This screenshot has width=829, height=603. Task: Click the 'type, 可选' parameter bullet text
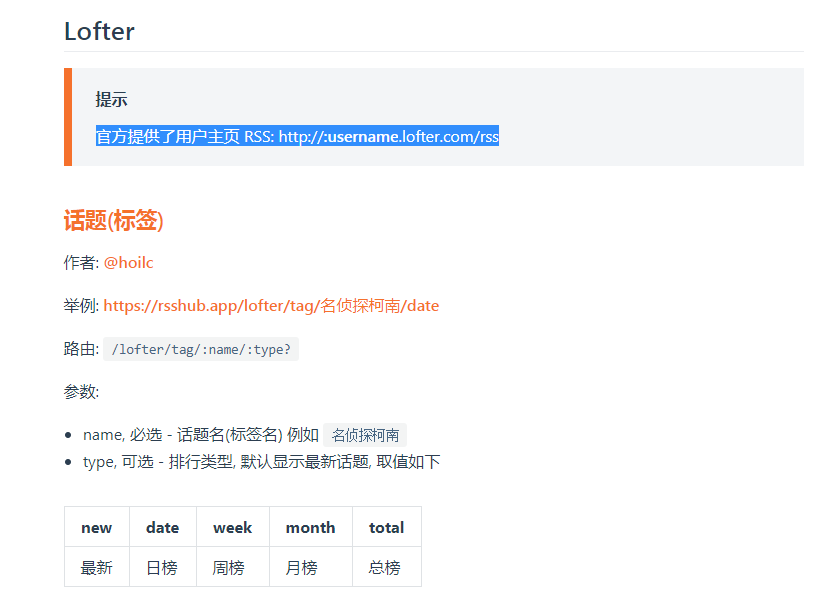(262, 462)
